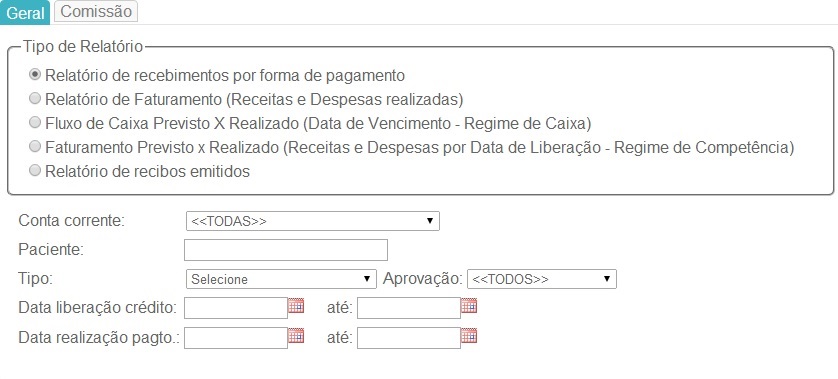Viewport: 838px width, 379px height.
Task: Focus the Data liberação crédito start field
Action: pyautogui.click(x=236, y=308)
